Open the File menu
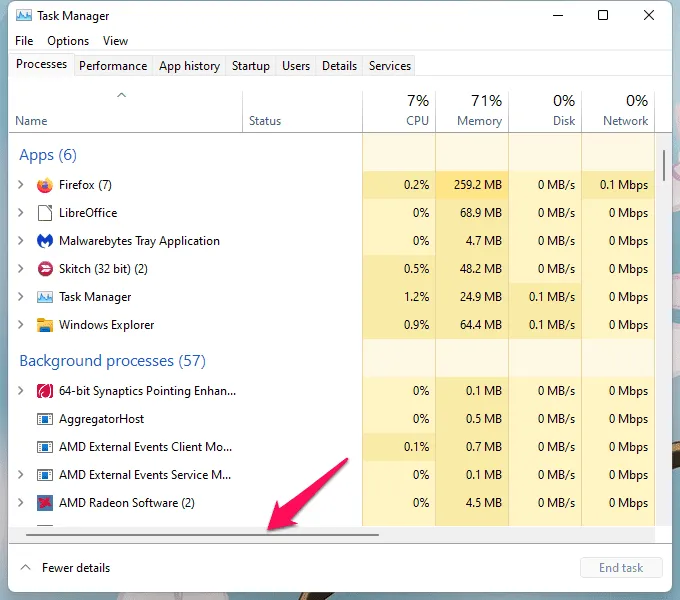 (24, 41)
